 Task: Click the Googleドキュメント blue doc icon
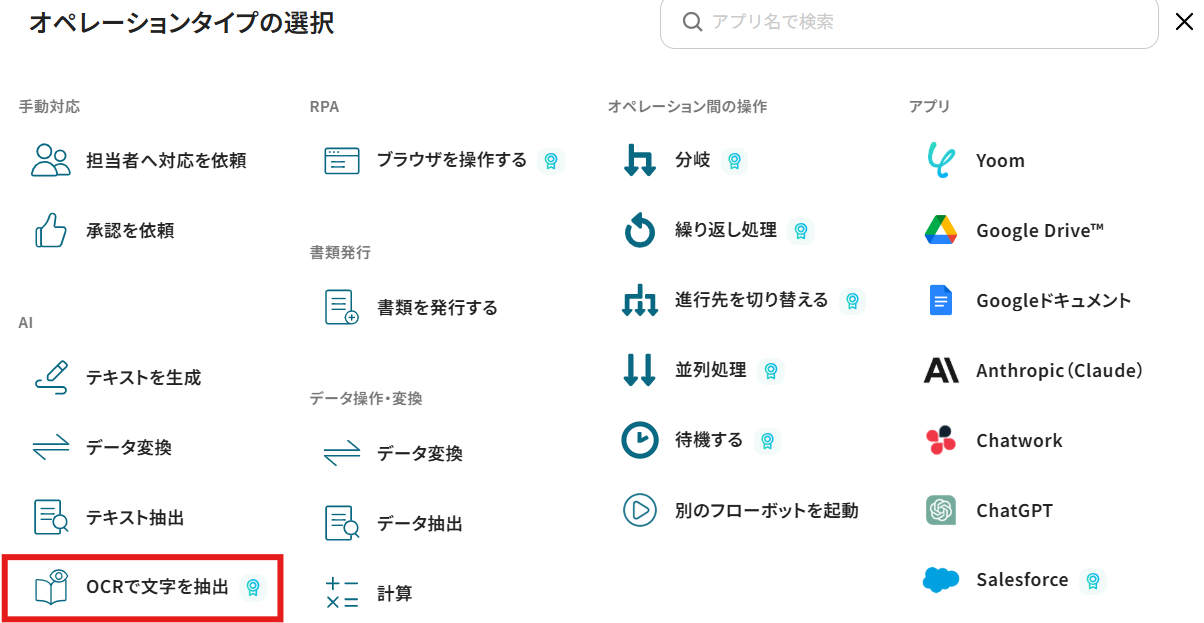point(941,300)
